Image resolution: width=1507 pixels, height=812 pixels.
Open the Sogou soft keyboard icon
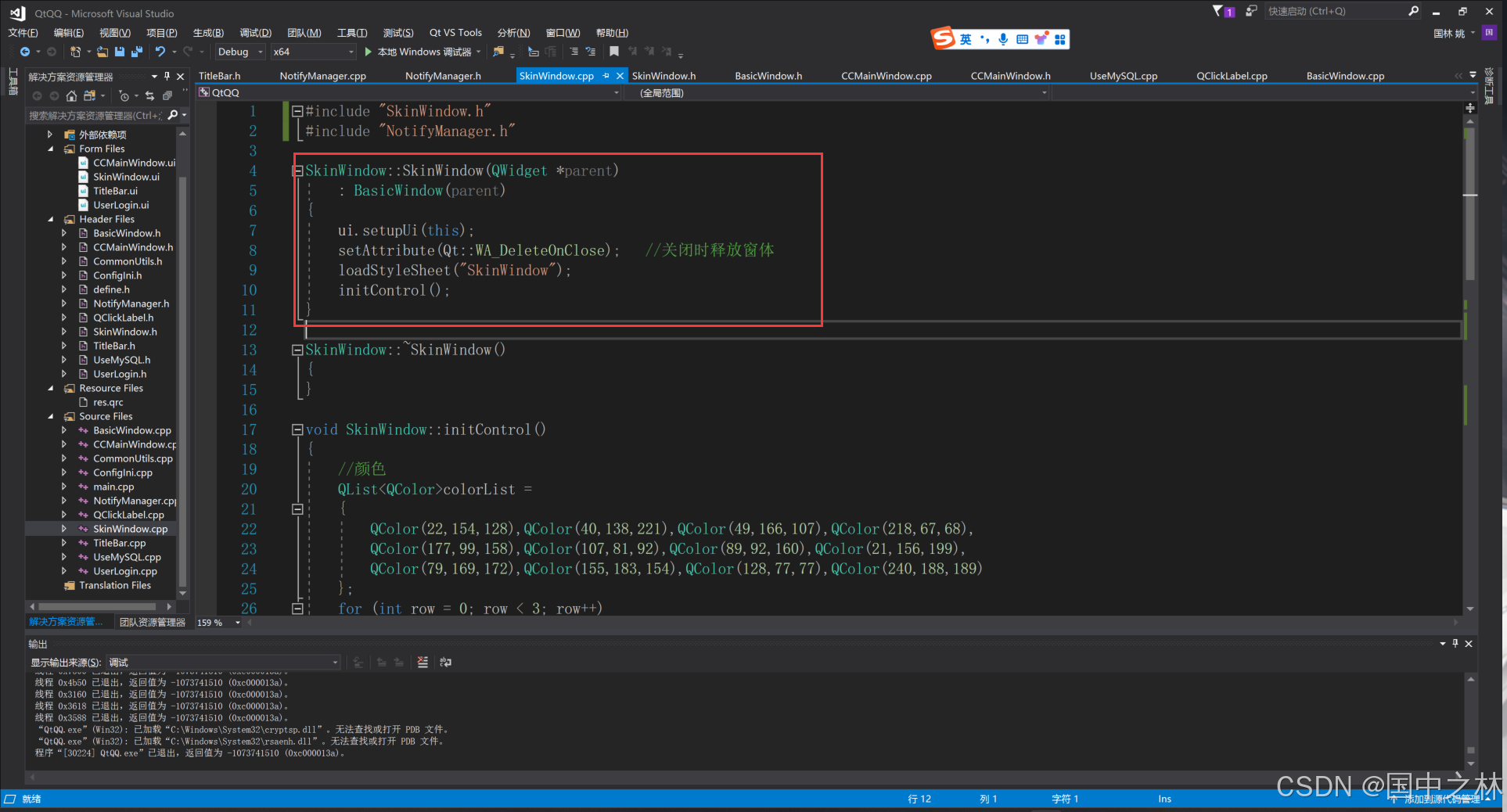[x=1022, y=39]
